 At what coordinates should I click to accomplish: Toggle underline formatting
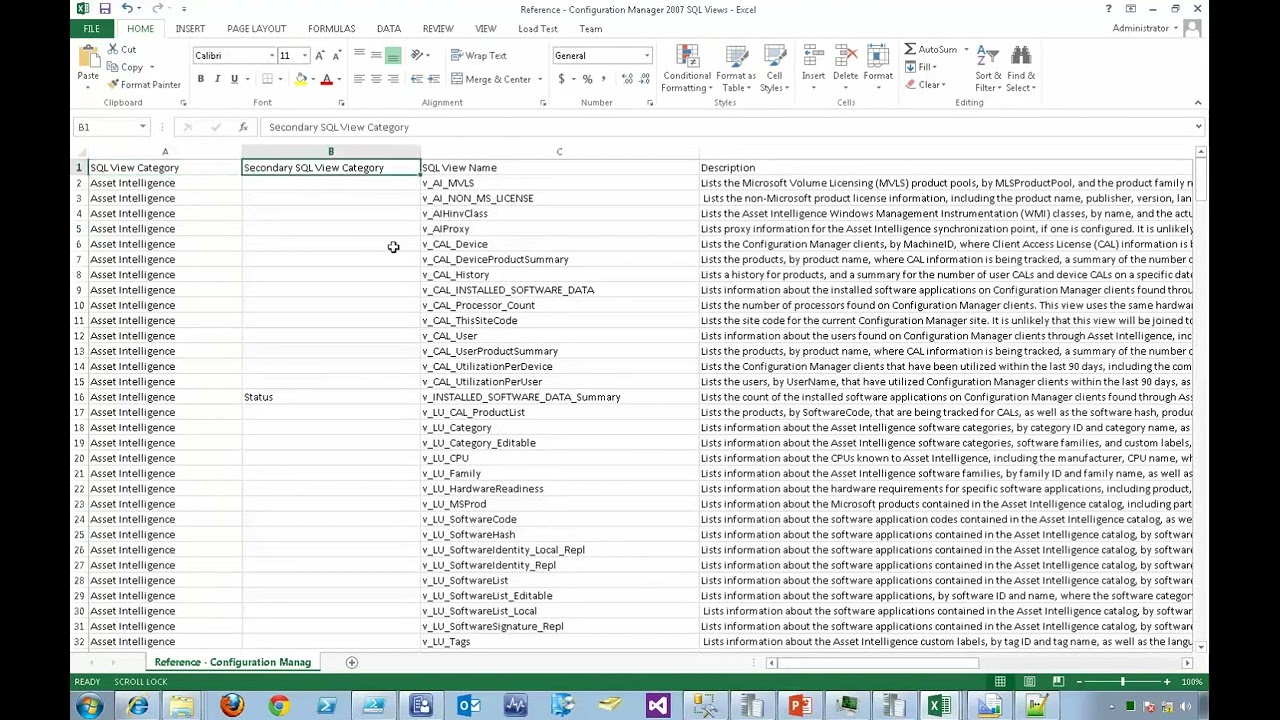pos(234,79)
